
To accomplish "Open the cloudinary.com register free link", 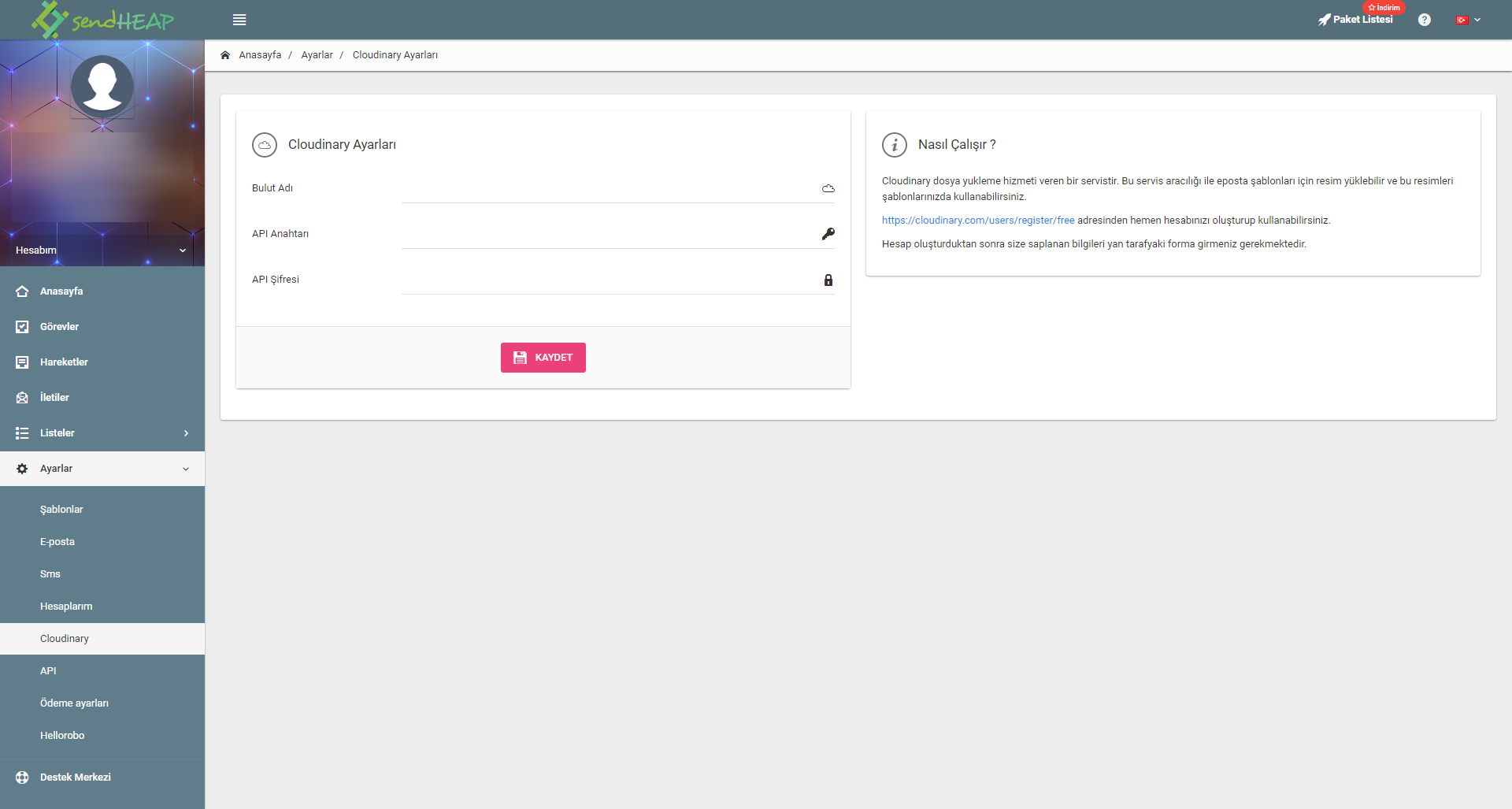I will pos(978,221).
